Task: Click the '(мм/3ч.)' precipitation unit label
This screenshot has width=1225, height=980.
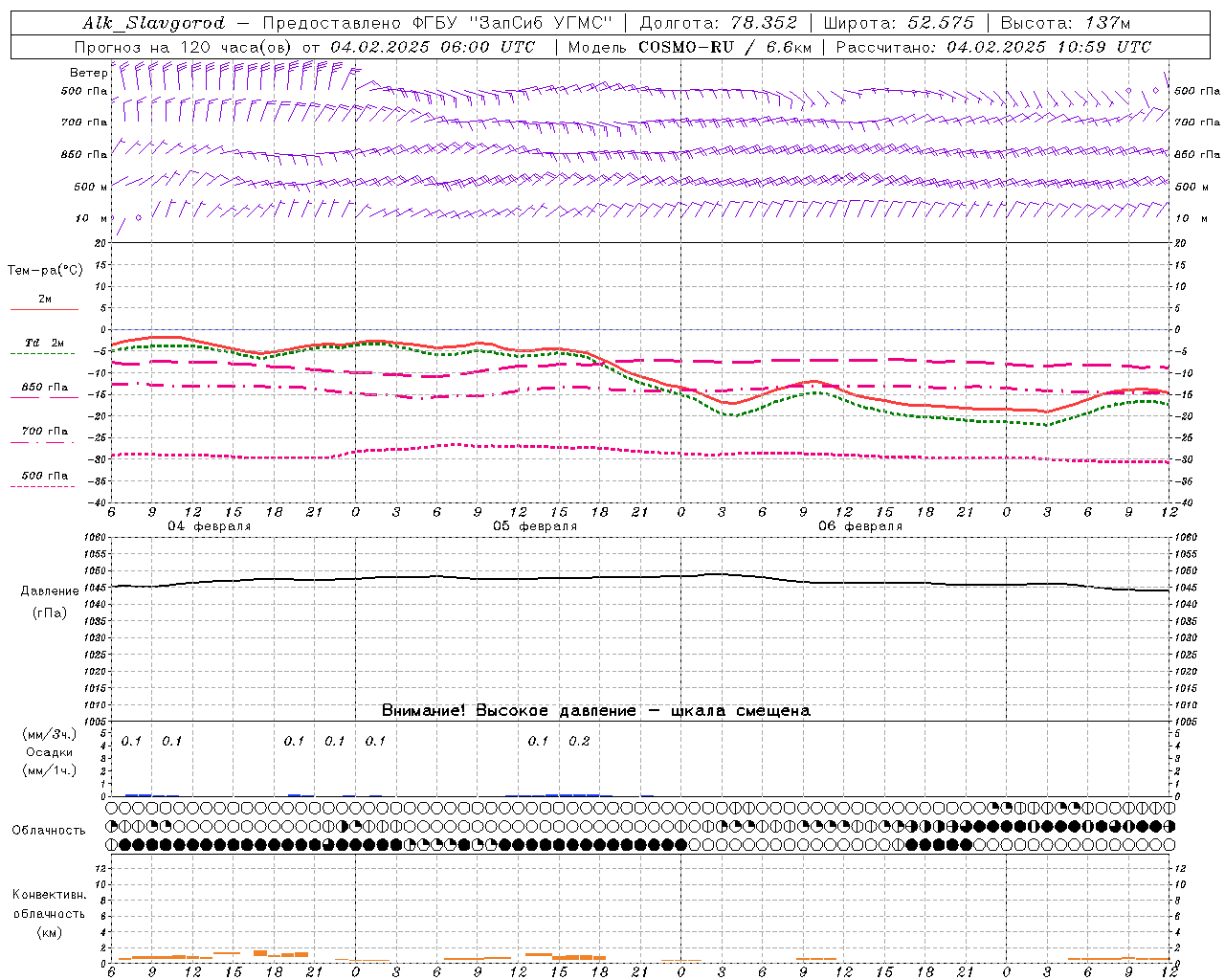Action: coord(50,734)
